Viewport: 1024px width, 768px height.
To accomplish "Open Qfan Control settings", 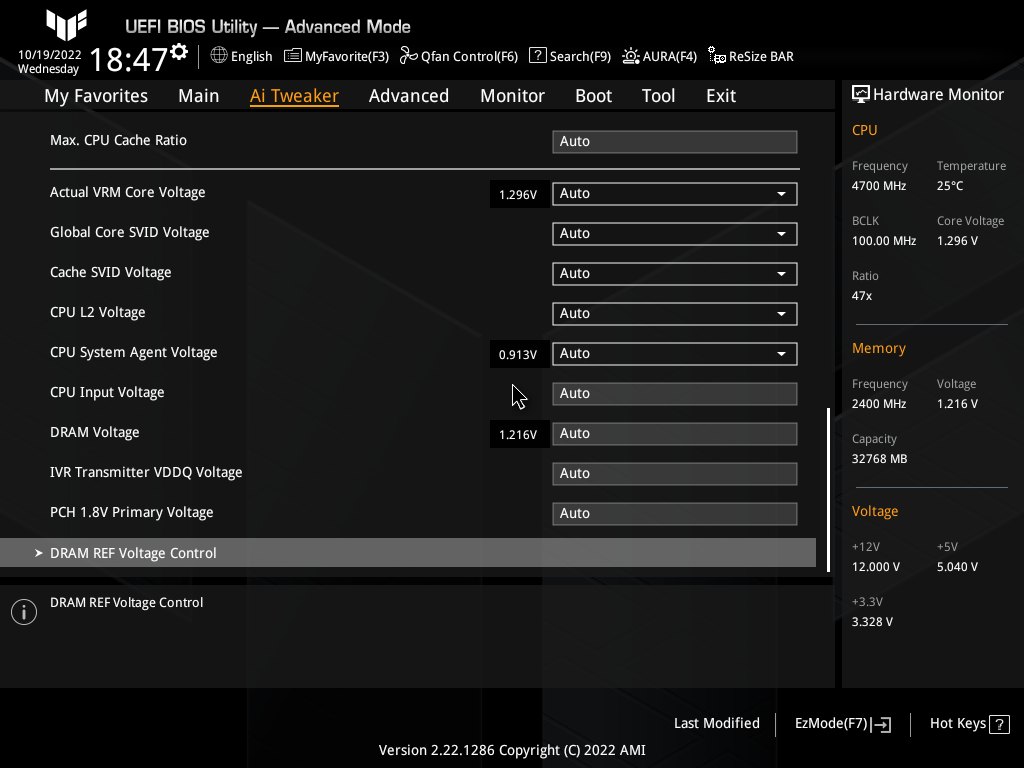I will point(458,56).
